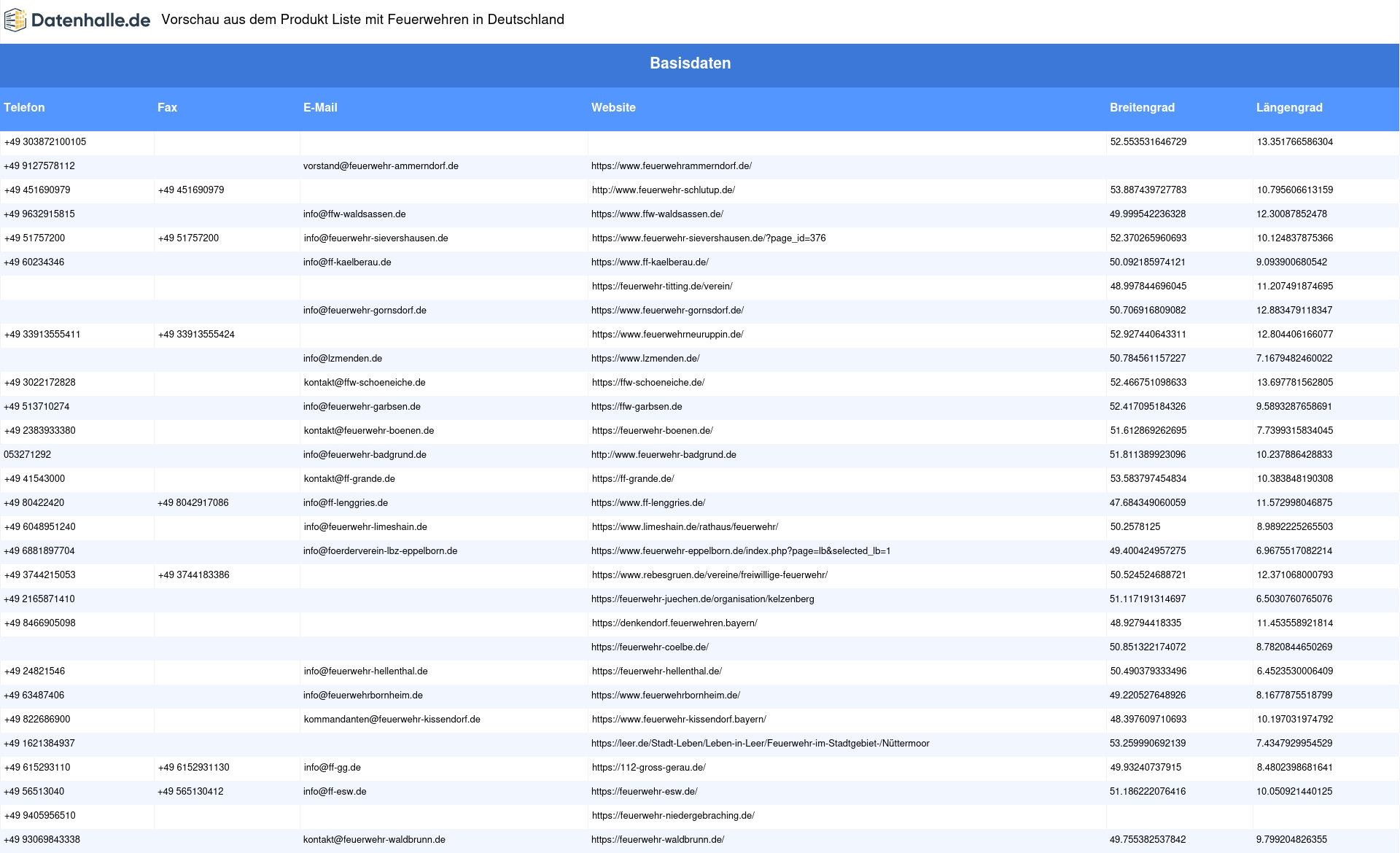Screen dimensions: 1400x853
Task: Select email kontakt@feuerwehr-boenen.de
Action: (x=369, y=431)
